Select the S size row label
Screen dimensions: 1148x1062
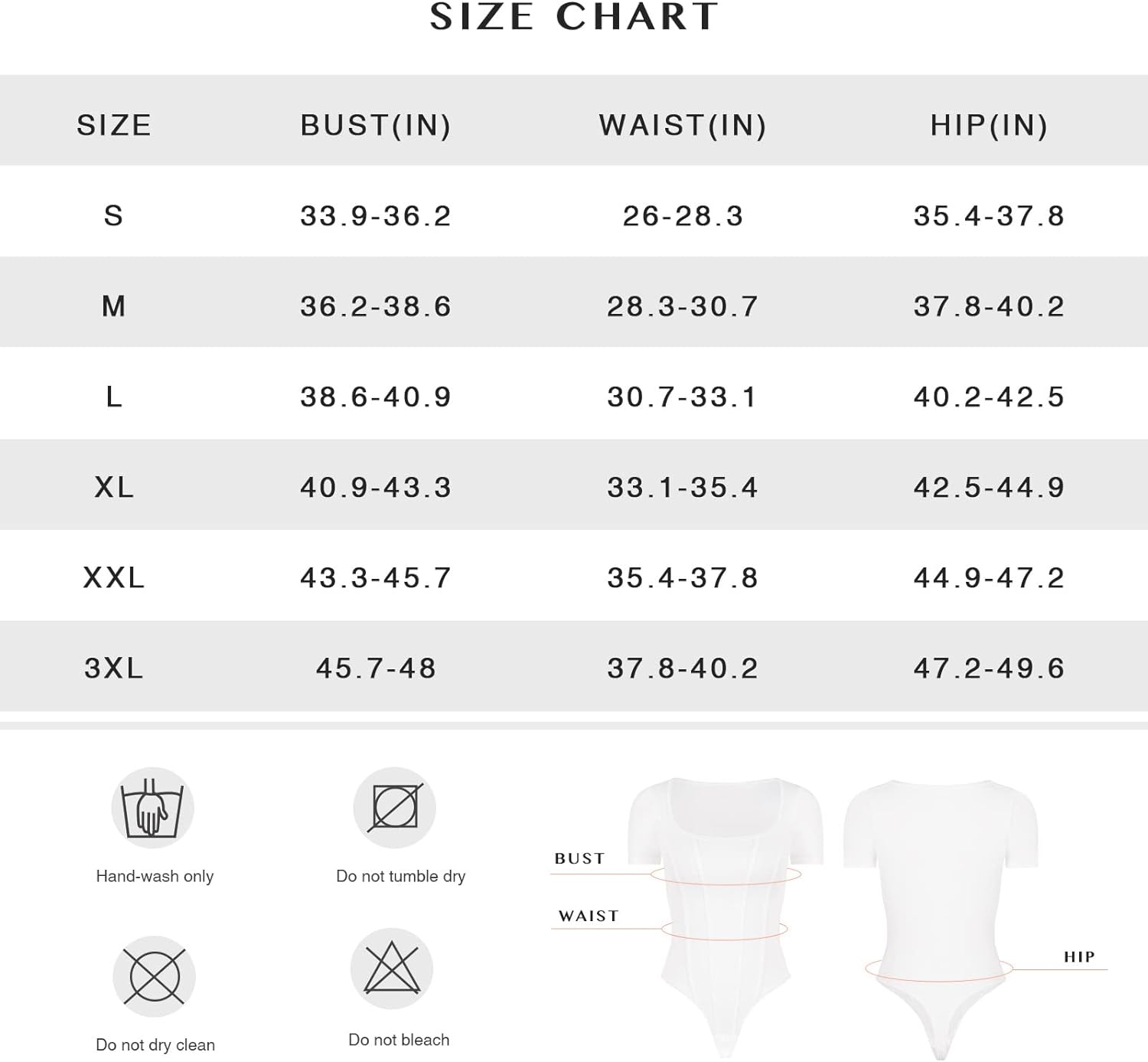coord(113,216)
